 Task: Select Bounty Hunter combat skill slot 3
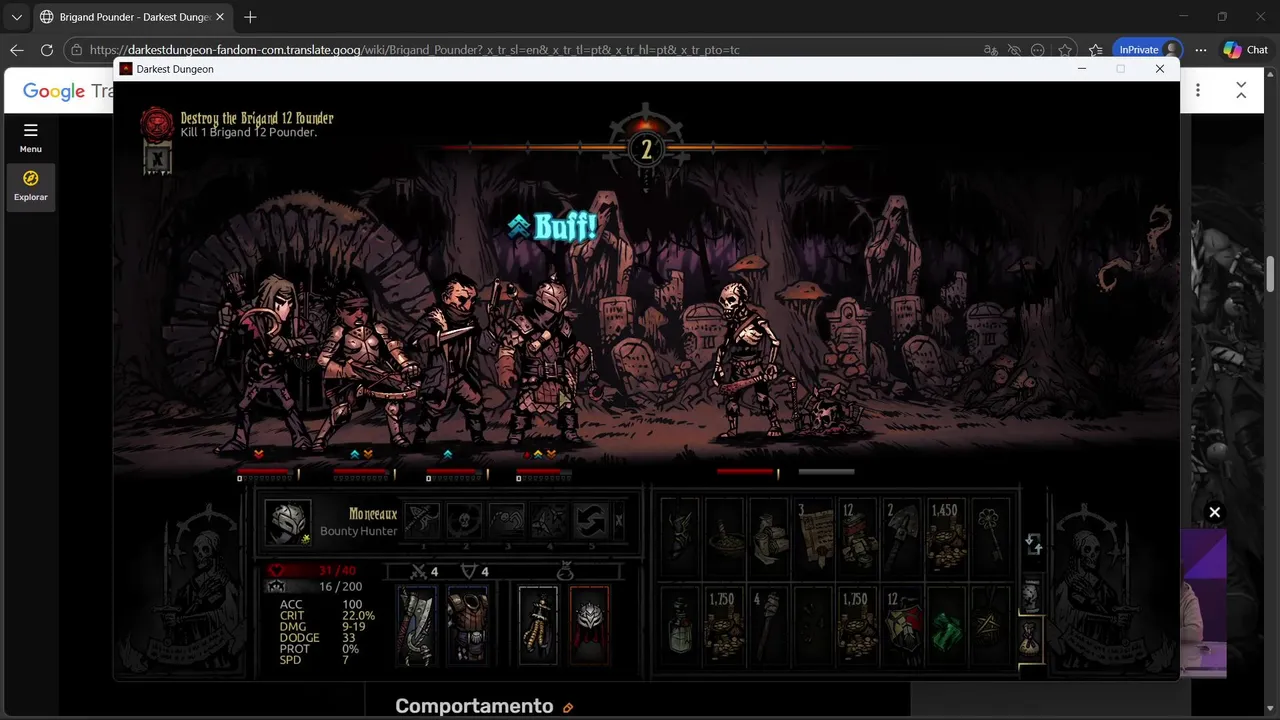[x=507, y=521]
